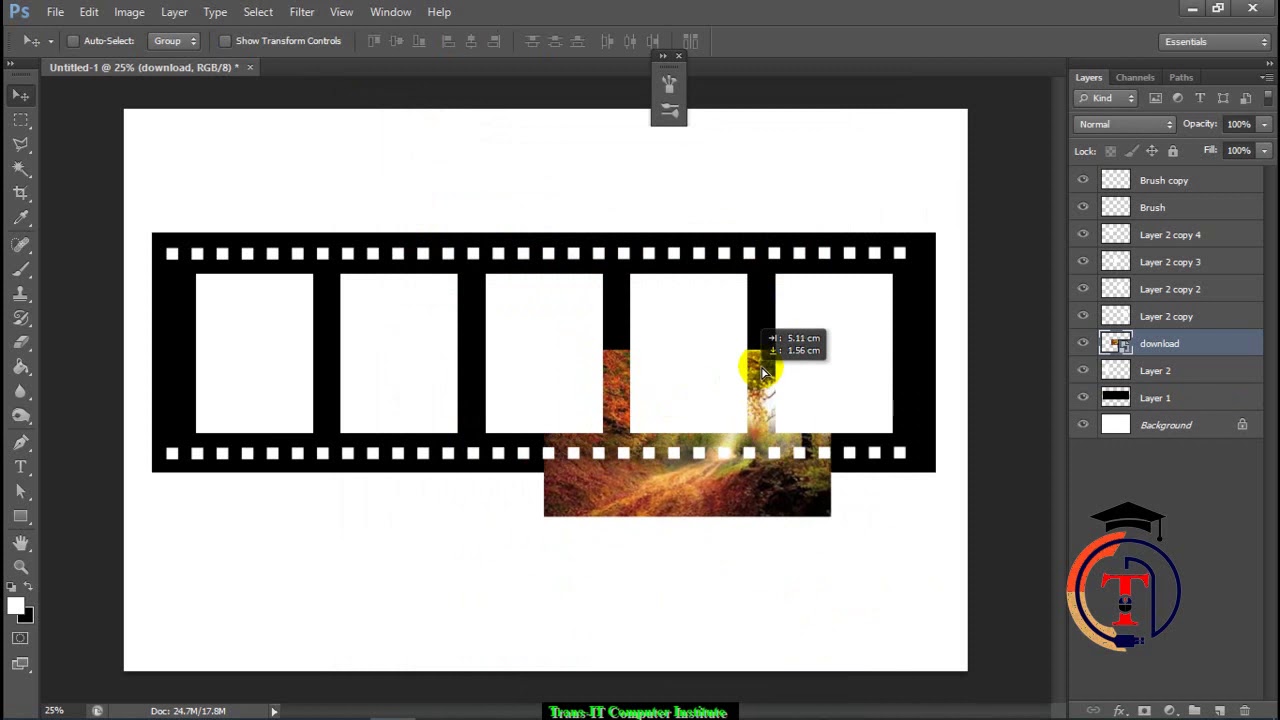Click the background color swatch

(x=28, y=617)
